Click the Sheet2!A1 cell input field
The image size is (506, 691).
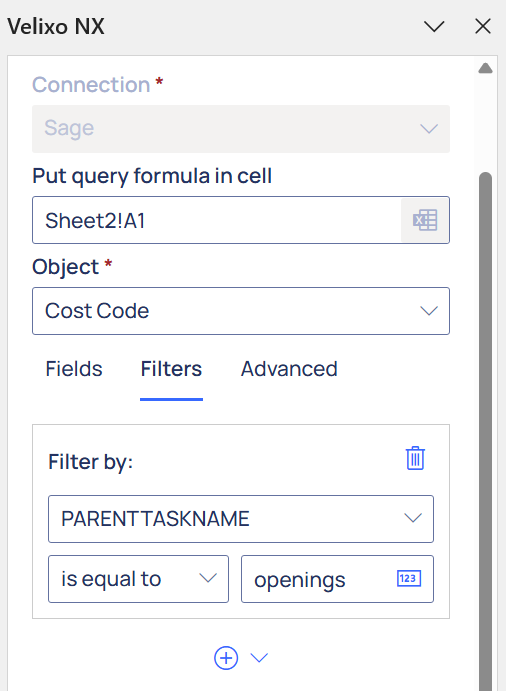pyautogui.click(x=216, y=220)
